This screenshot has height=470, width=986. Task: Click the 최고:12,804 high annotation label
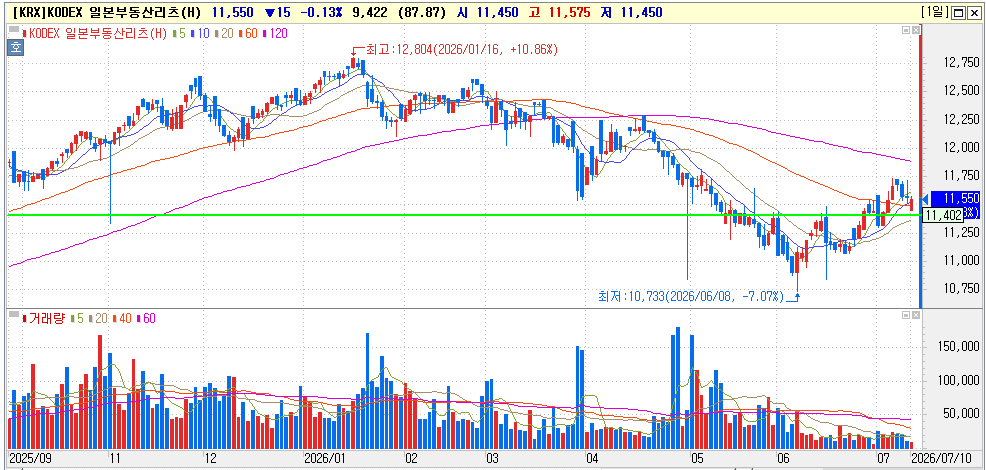pos(462,48)
